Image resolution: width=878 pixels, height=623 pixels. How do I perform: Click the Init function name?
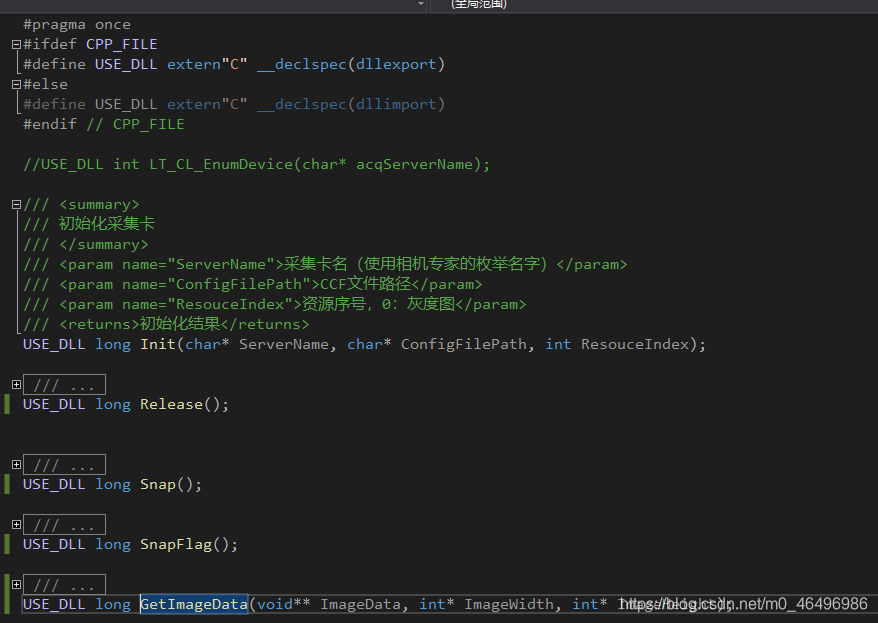click(158, 344)
